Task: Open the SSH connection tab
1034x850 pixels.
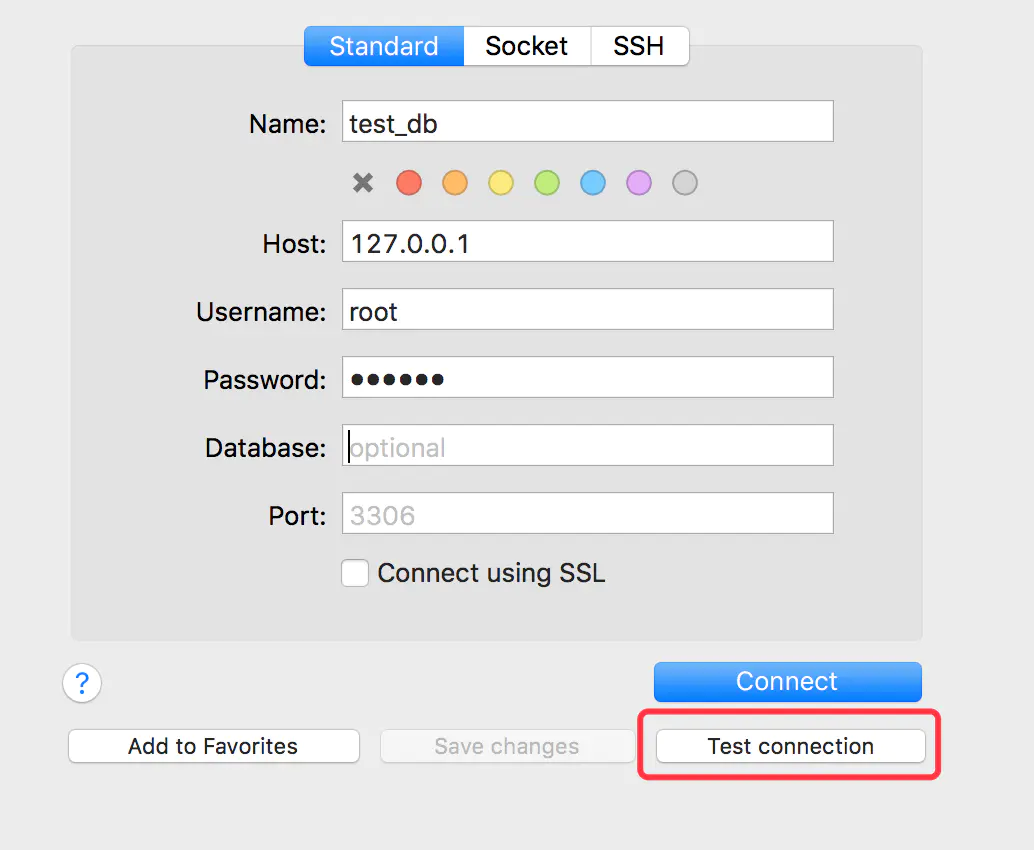Action: pyautogui.click(x=639, y=46)
